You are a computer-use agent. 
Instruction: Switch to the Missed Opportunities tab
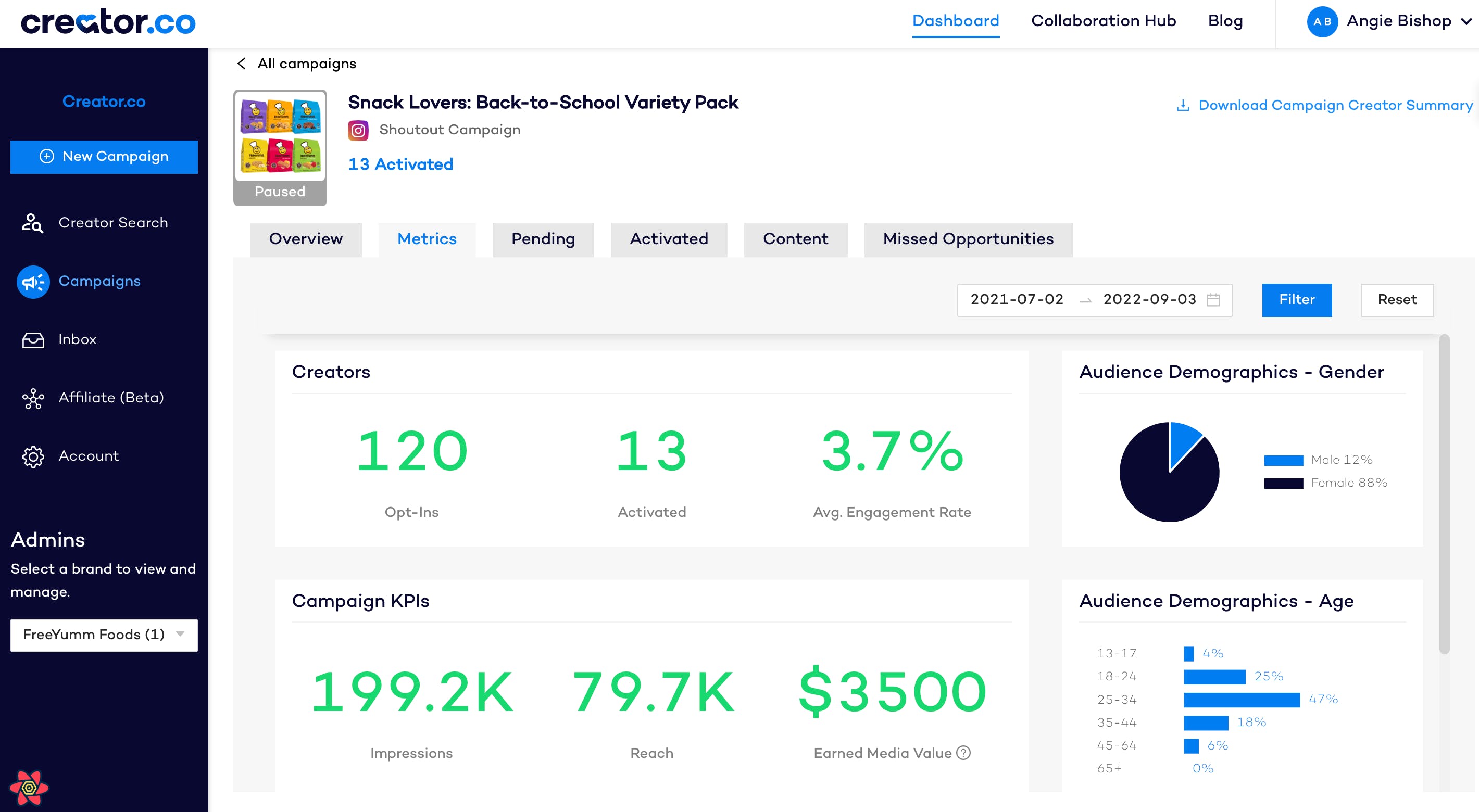tap(968, 239)
